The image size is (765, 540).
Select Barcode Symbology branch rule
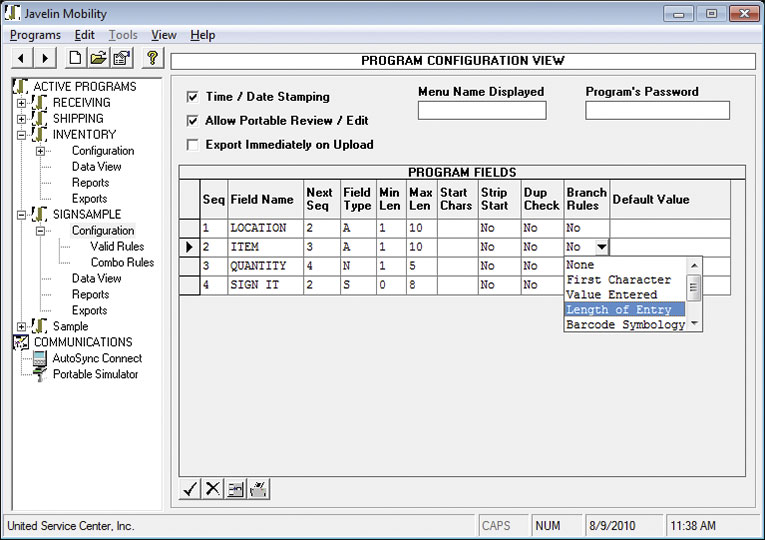(625, 324)
